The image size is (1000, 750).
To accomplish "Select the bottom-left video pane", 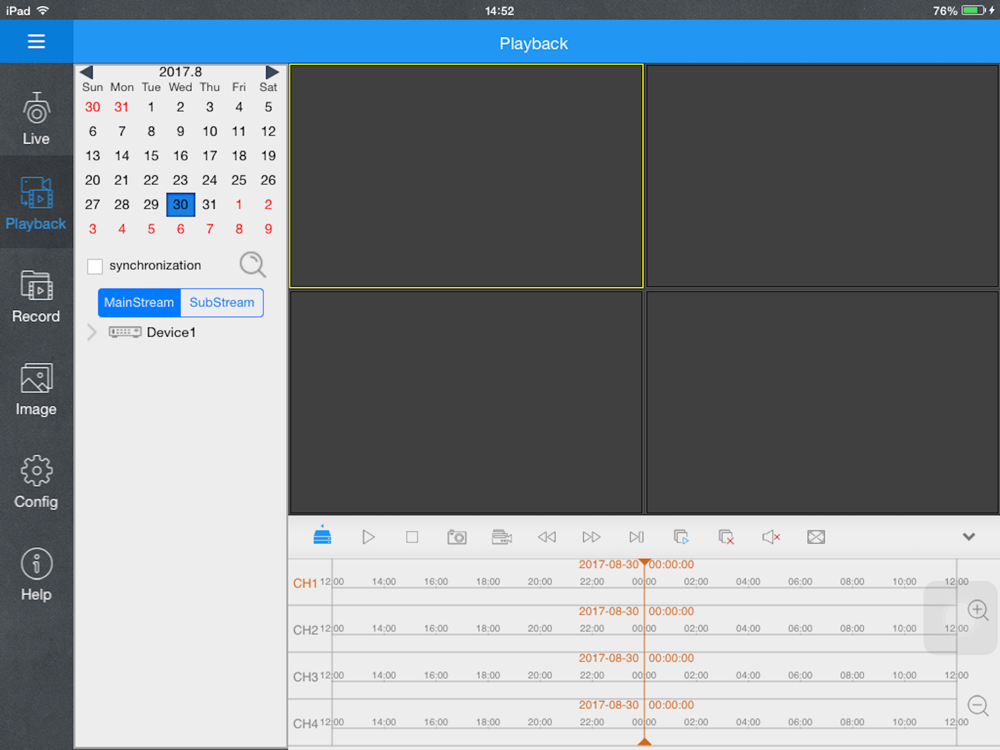I will 466,402.
